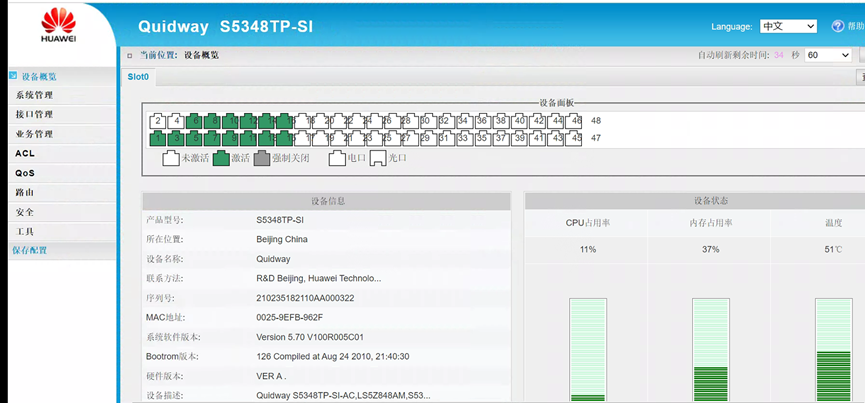Select active port 3 on the panel
Image resolution: width=865 pixels, height=403 pixels.
176,138
